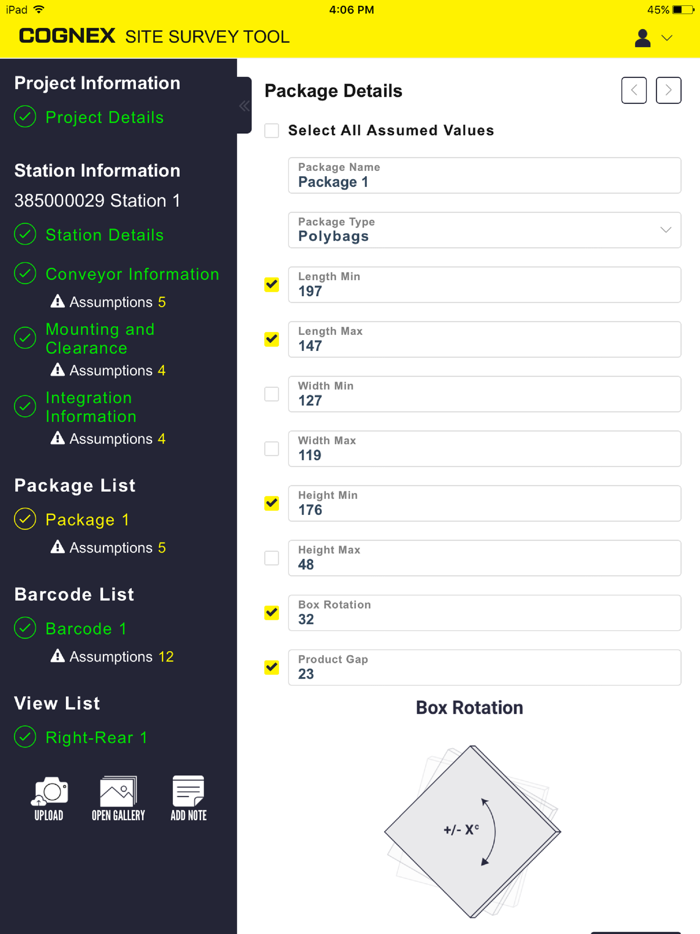Open Project Details in sidebar
The height and width of the screenshot is (934, 700).
(x=104, y=117)
